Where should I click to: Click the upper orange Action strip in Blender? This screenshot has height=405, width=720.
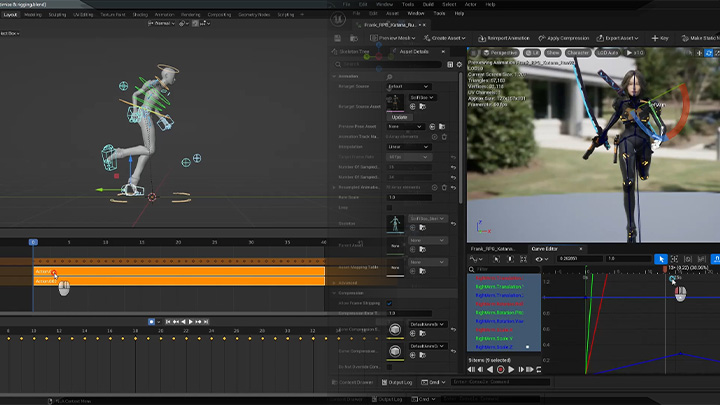(x=179, y=271)
